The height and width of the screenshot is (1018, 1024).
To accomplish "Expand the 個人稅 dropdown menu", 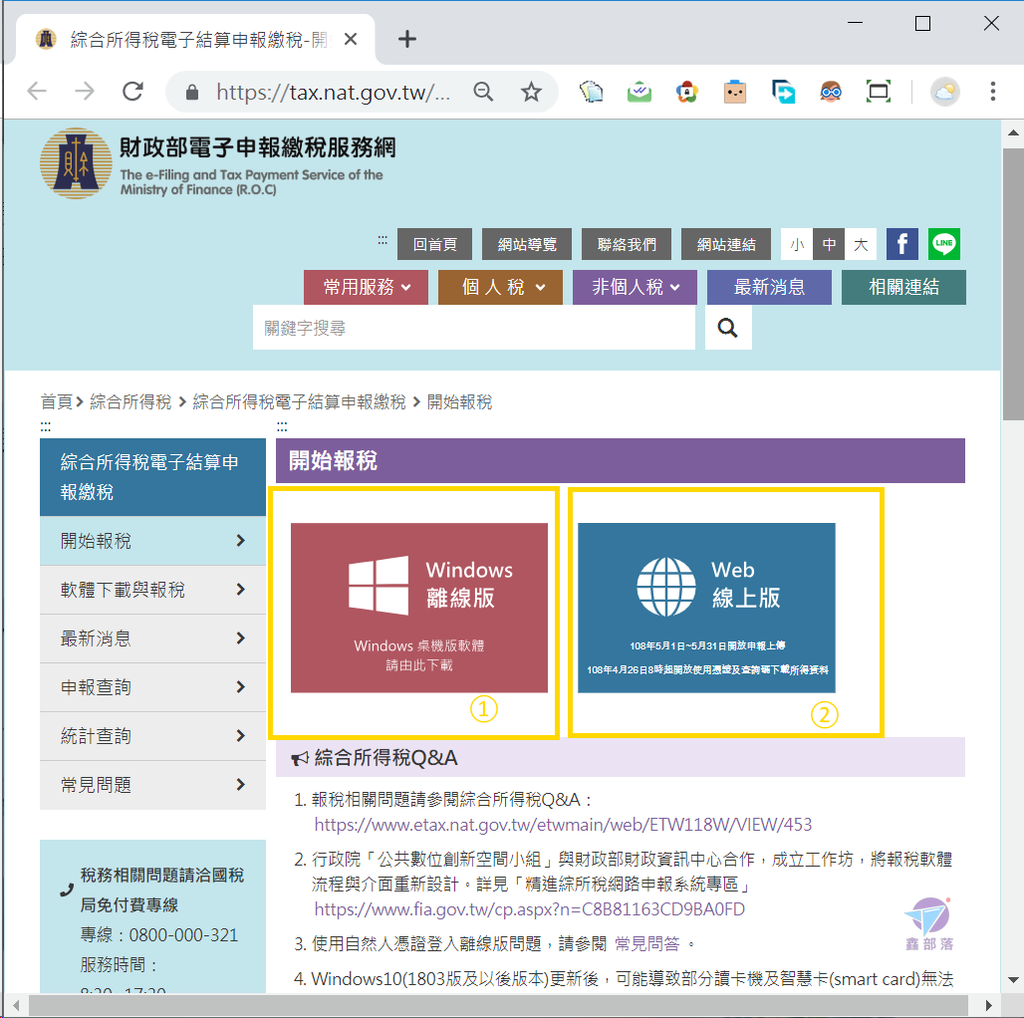I will pos(500,287).
